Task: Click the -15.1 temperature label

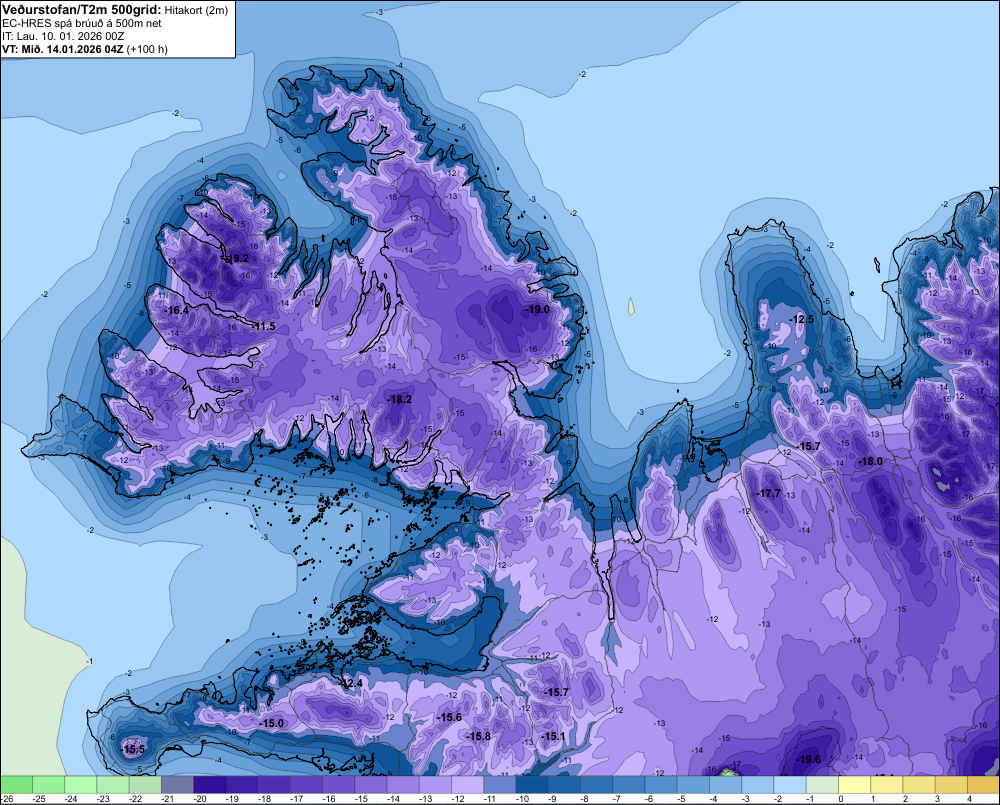Action: coord(553,736)
